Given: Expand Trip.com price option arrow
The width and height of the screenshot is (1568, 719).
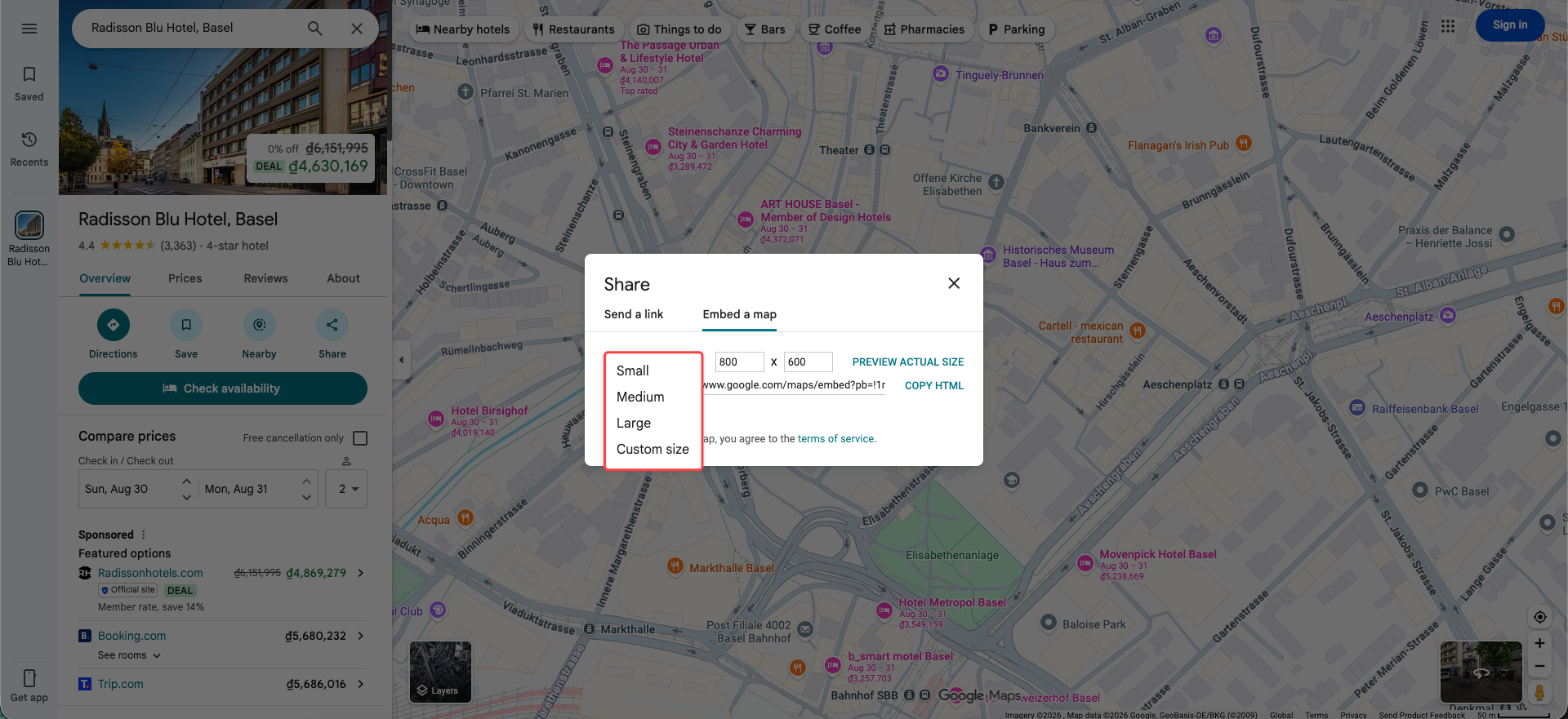Looking at the screenshot, I should (361, 684).
